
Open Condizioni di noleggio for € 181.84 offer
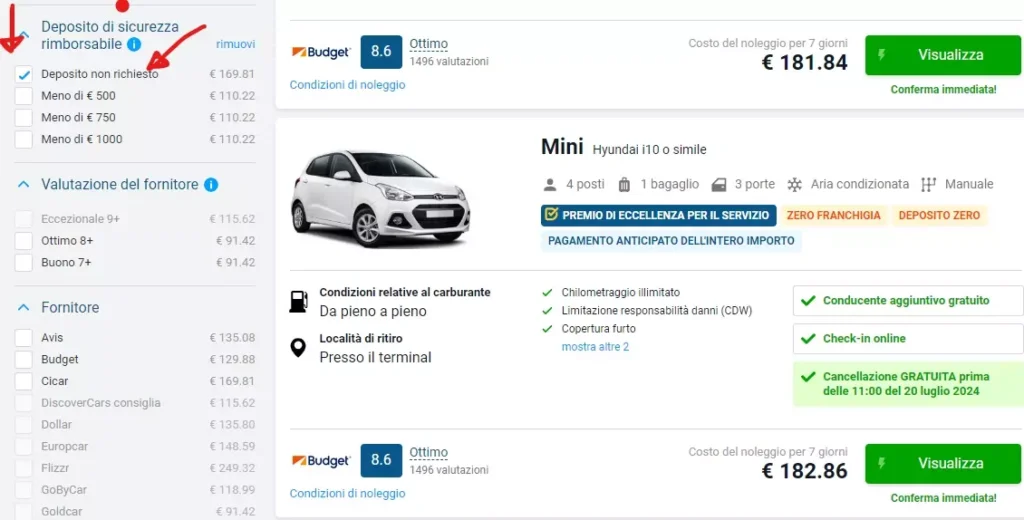click(x=347, y=85)
